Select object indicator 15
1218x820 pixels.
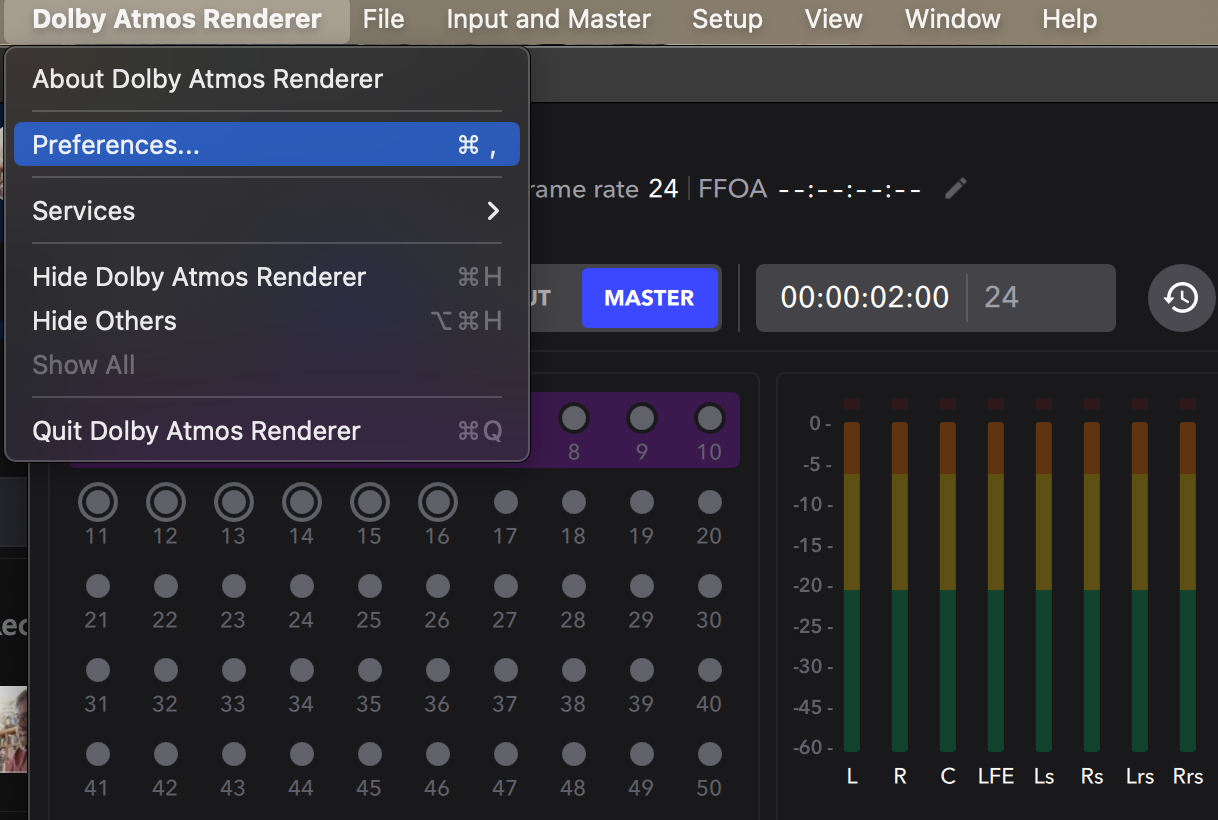(369, 502)
